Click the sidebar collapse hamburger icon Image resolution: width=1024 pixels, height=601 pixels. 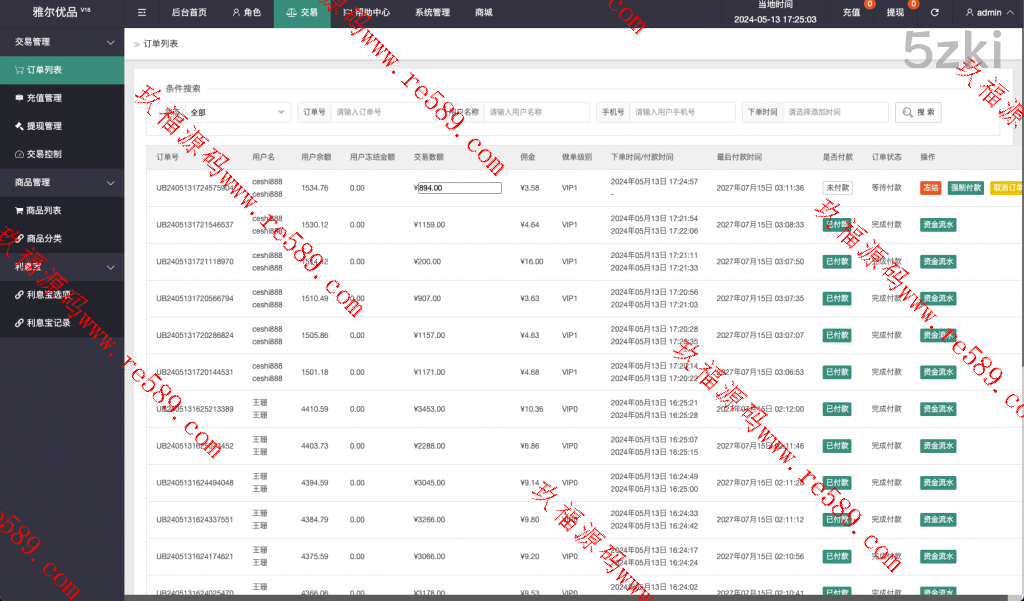tap(141, 13)
